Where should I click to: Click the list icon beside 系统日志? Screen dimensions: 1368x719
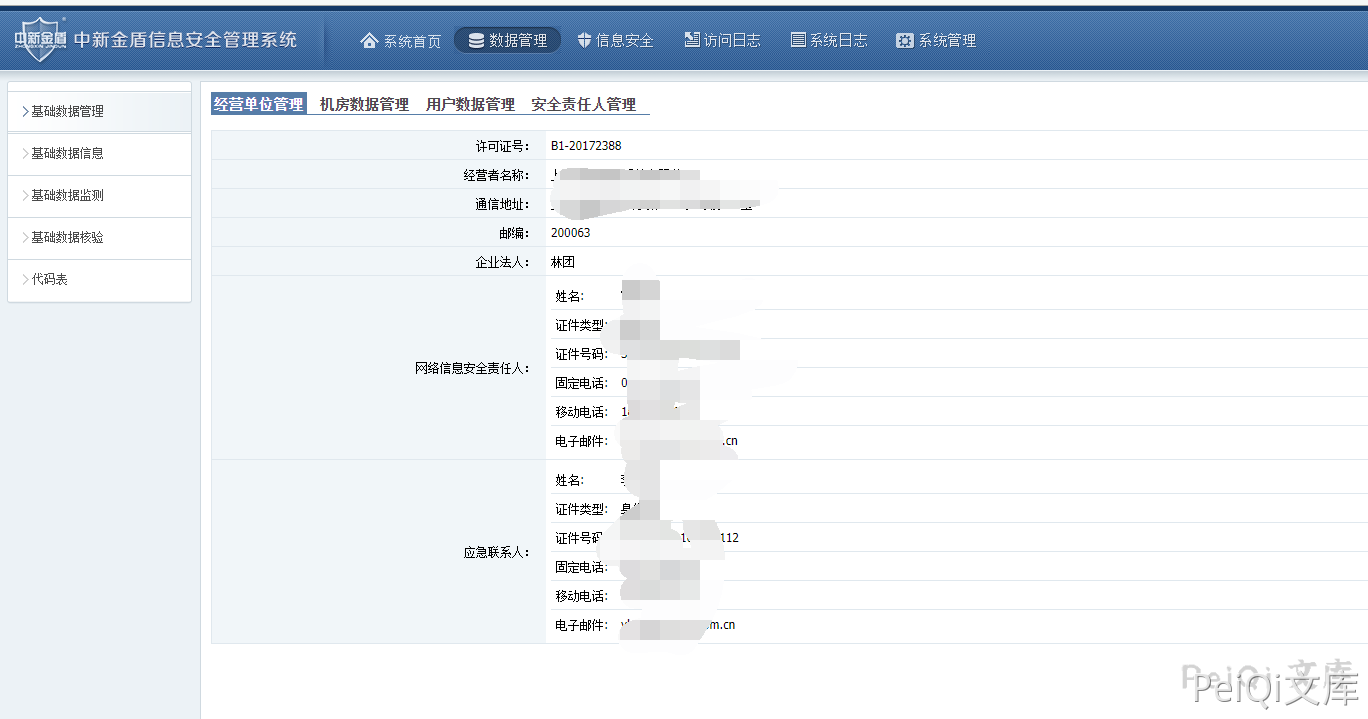coord(798,40)
